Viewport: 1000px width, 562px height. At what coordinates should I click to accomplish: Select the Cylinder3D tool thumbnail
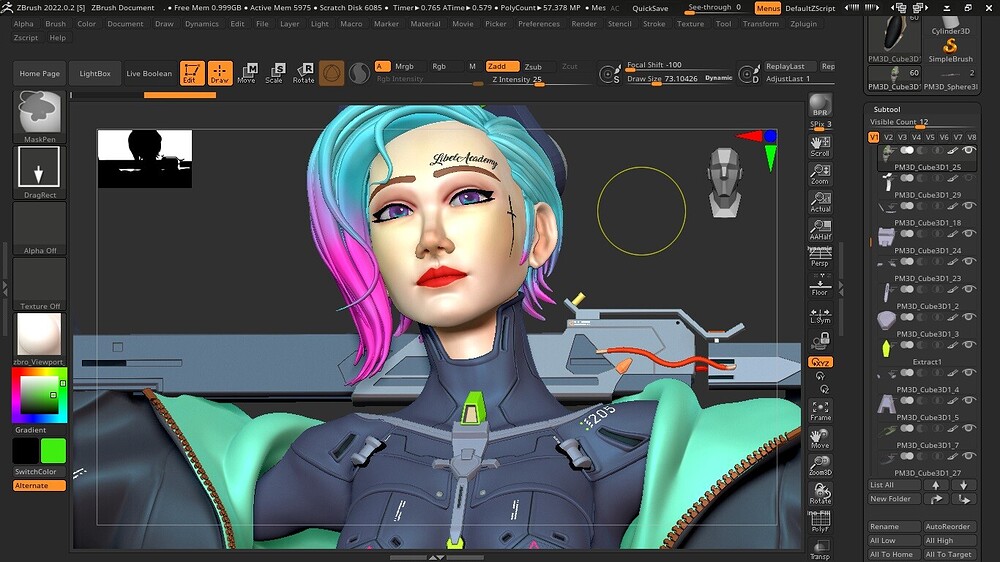point(950,26)
